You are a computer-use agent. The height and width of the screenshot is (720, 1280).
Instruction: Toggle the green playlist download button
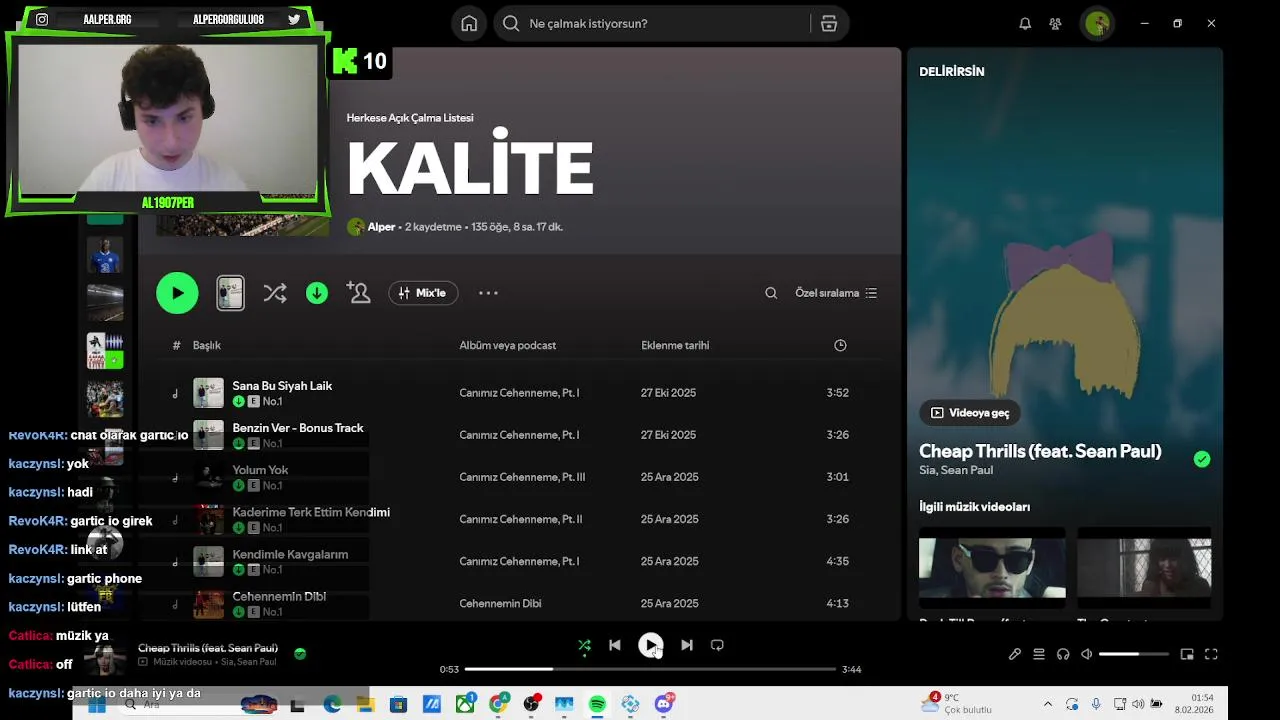point(317,293)
